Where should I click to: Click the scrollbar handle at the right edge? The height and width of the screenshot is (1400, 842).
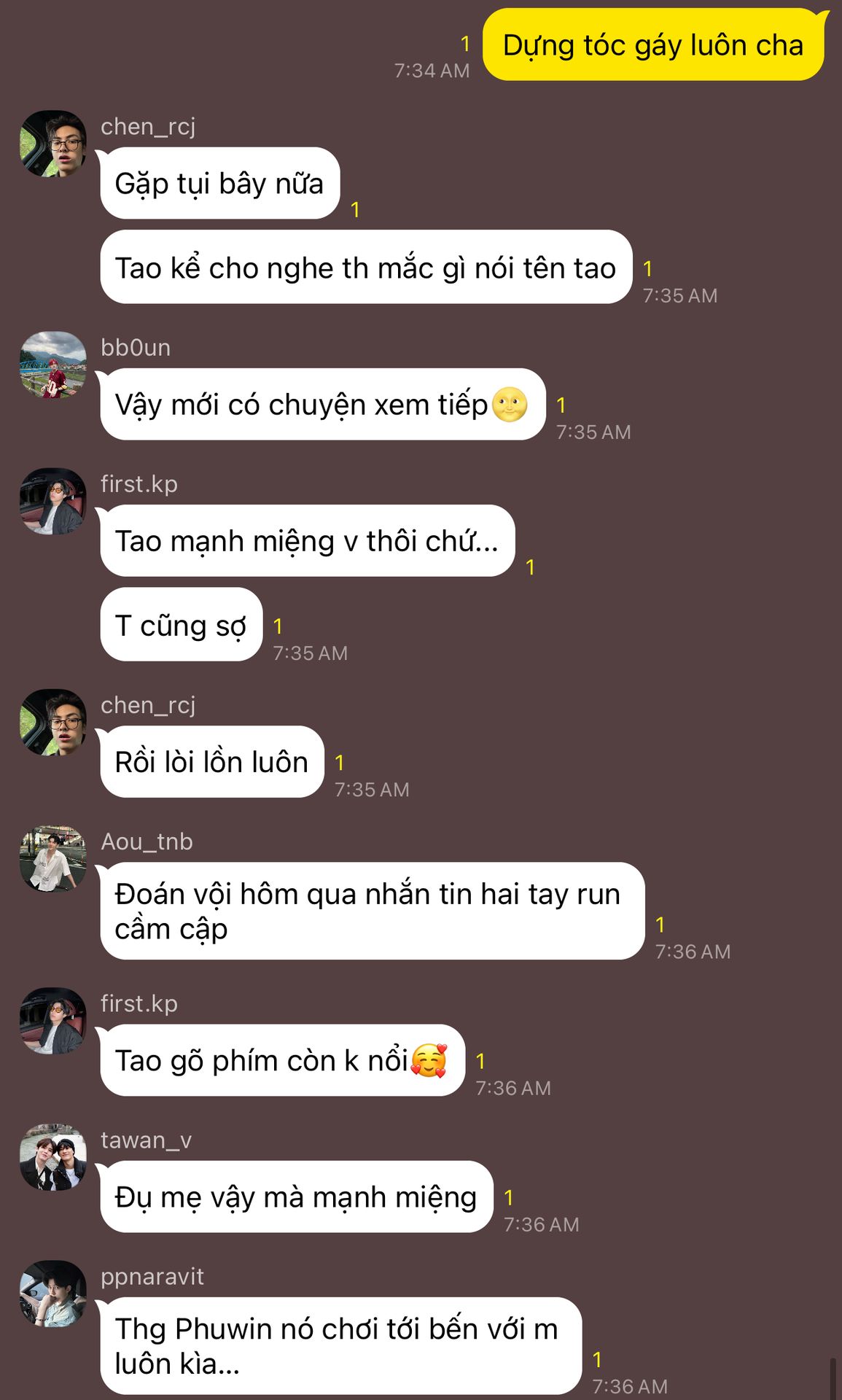(x=833, y=1378)
